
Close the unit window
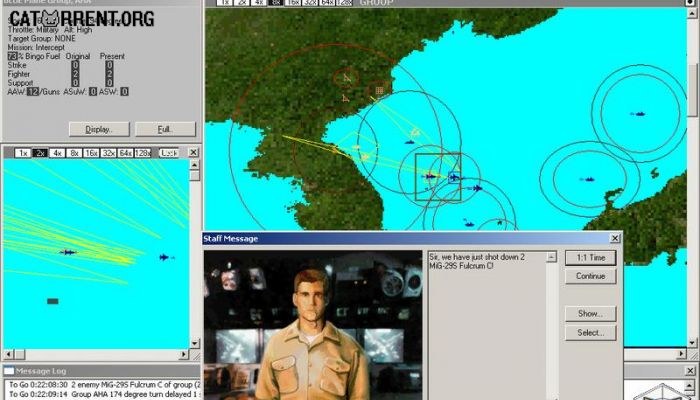coord(193,153)
